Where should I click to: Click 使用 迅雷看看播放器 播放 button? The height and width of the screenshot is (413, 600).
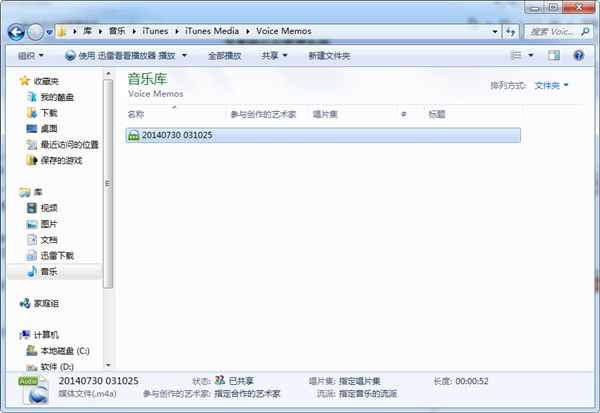(120, 56)
